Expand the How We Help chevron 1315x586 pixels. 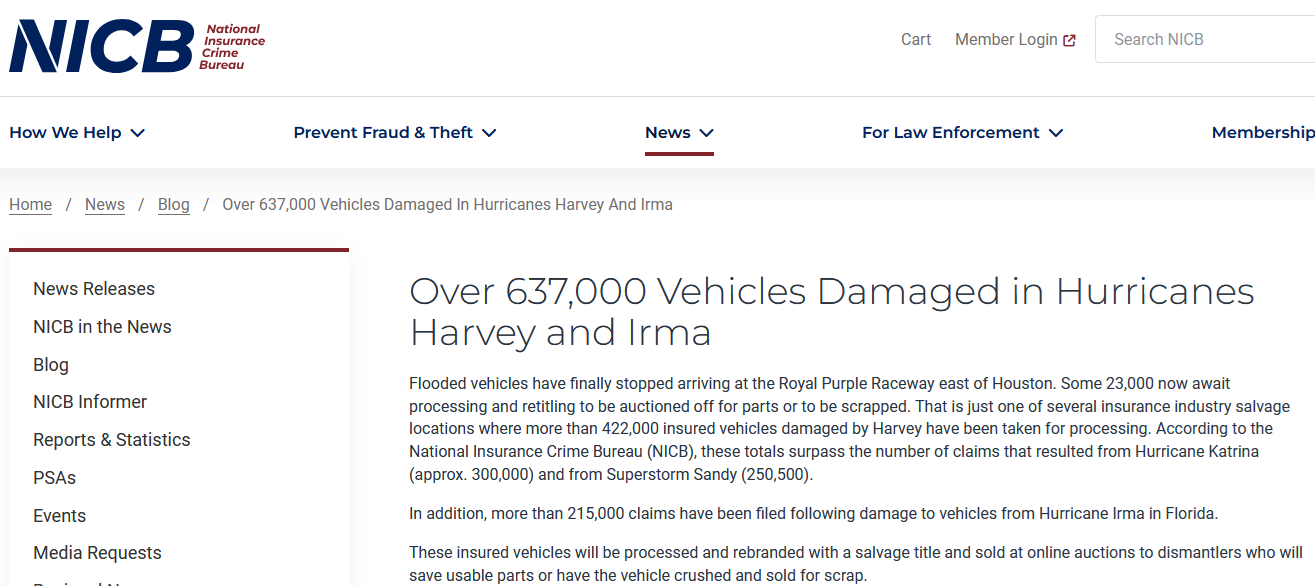point(138,133)
